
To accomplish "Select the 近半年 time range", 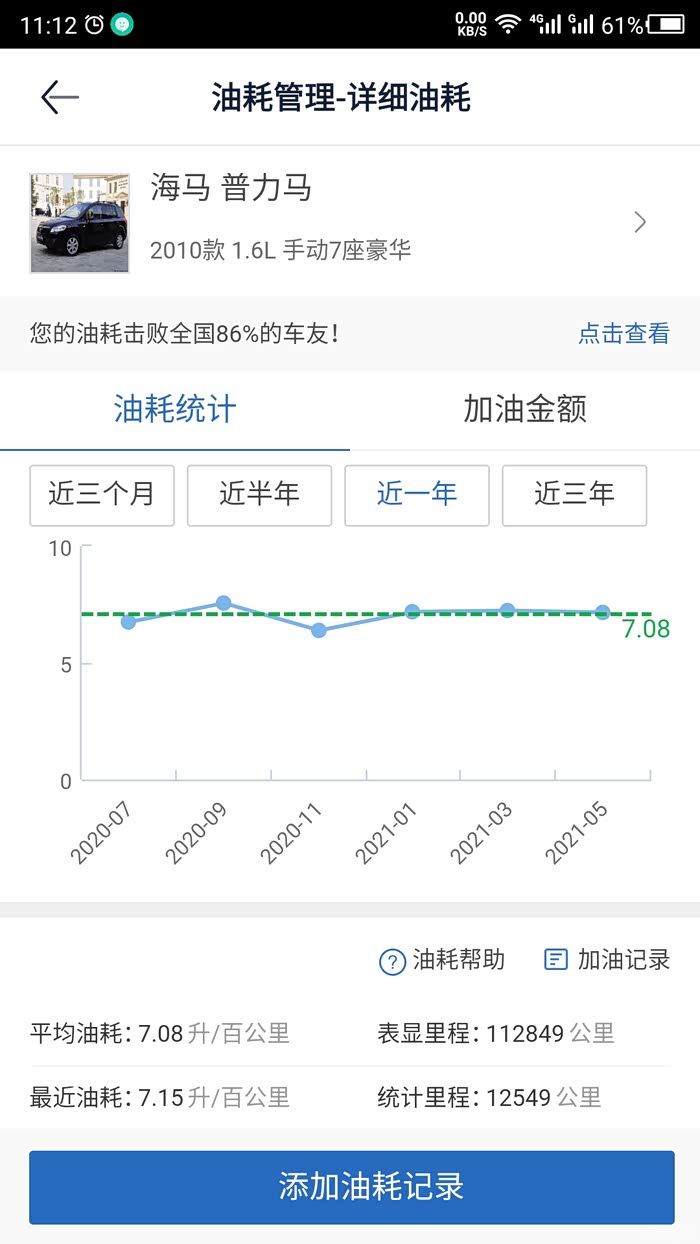I will [x=259, y=495].
